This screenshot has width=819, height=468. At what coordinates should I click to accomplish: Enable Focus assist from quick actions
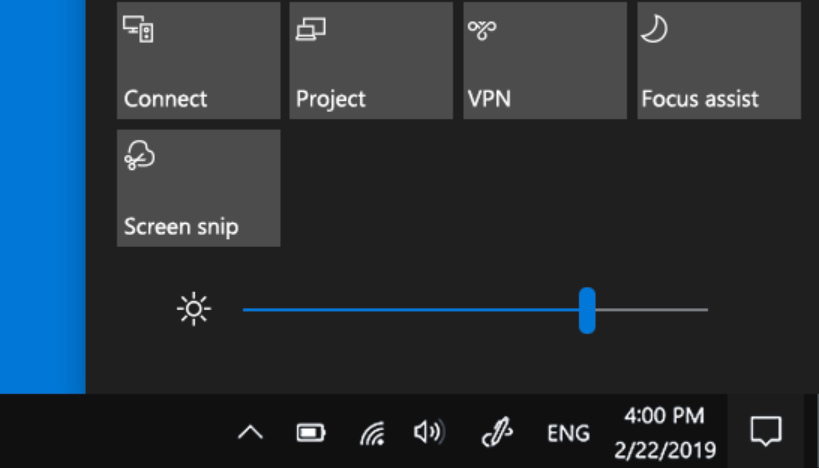[718, 61]
